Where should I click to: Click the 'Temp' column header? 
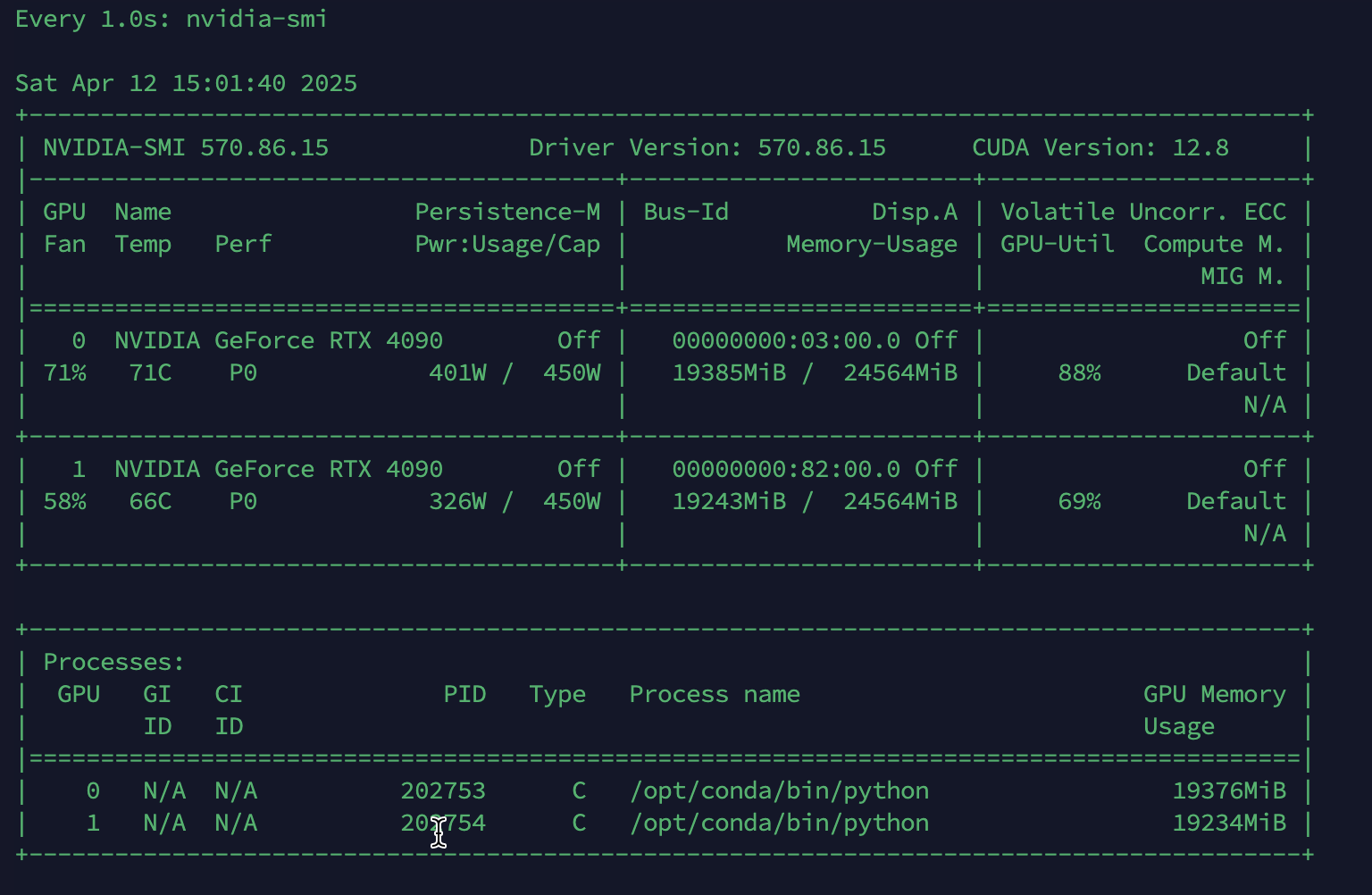[143, 244]
